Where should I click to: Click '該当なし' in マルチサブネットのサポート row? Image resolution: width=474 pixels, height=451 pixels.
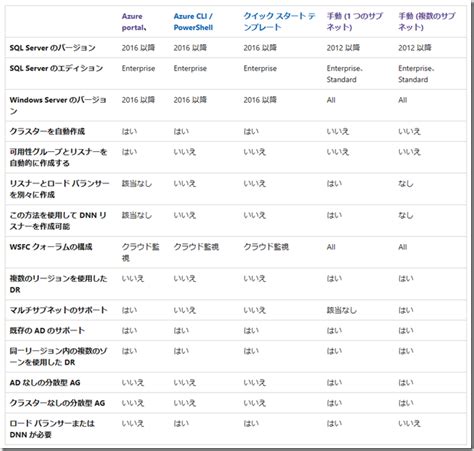[x=342, y=310]
